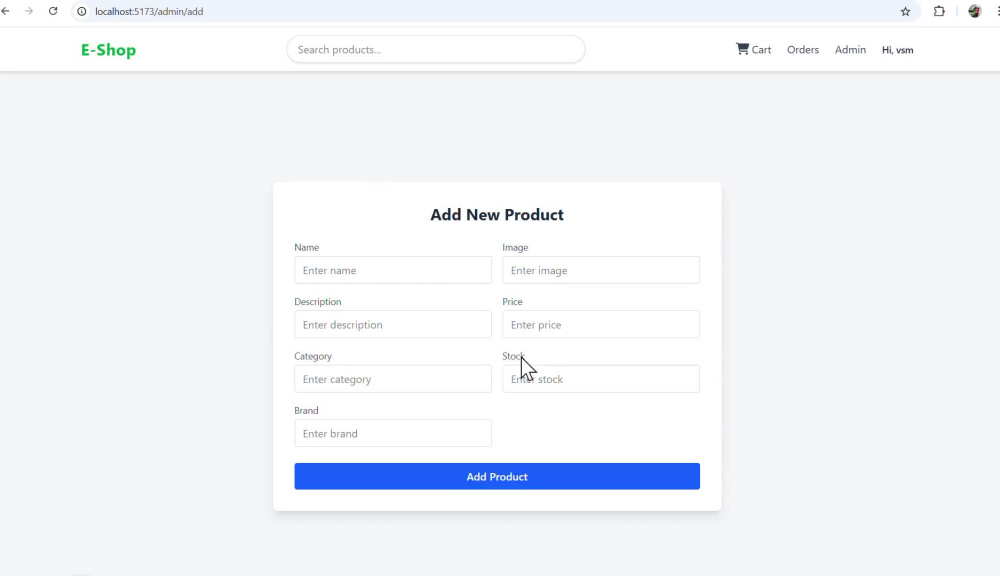This screenshot has width=1000, height=576.
Task: Open the browser extensions puzzle icon
Action: (x=939, y=11)
